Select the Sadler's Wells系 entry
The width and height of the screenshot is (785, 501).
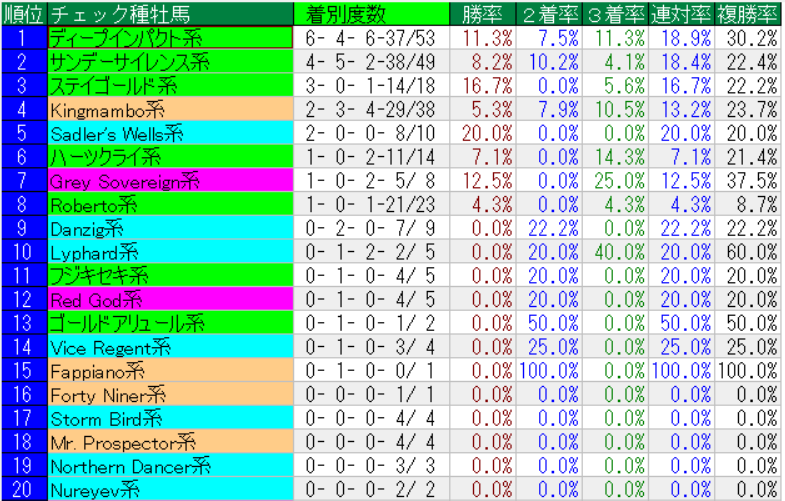click(x=170, y=133)
